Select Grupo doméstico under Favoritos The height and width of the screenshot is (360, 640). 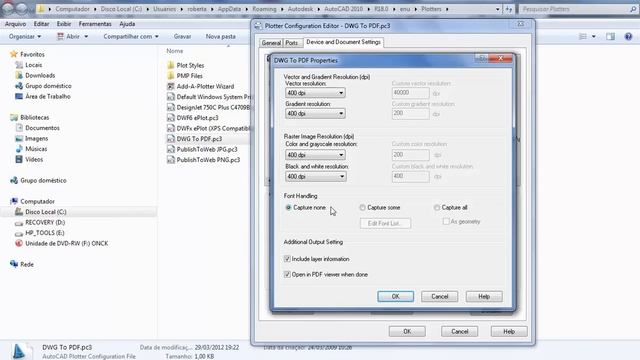pos(48,86)
